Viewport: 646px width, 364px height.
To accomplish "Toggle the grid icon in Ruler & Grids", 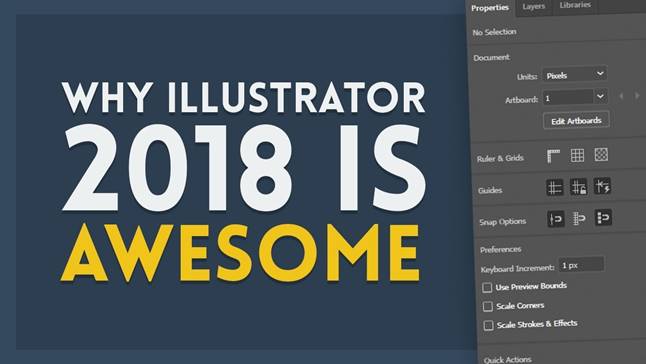I will 577,155.
